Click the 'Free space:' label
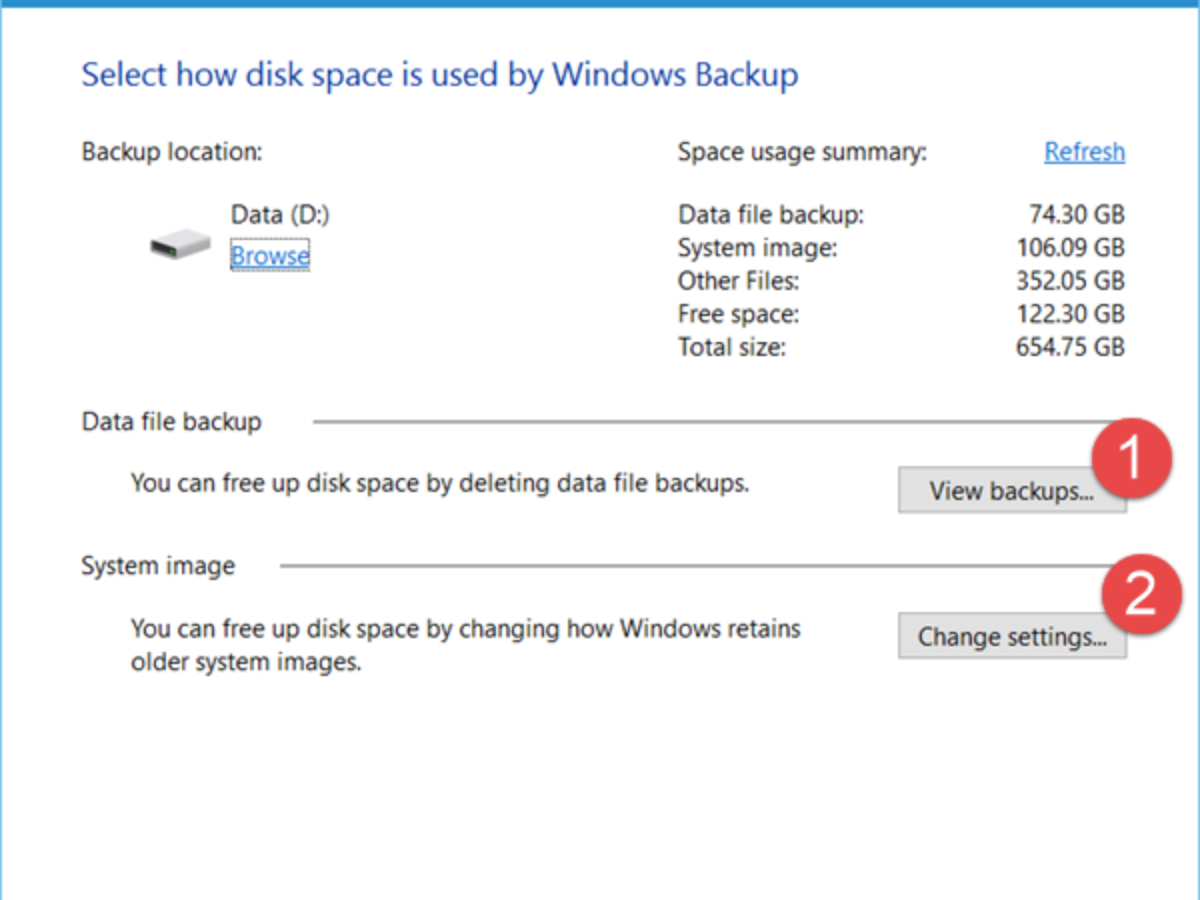The width and height of the screenshot is (1200, 900). click(738, 314)
